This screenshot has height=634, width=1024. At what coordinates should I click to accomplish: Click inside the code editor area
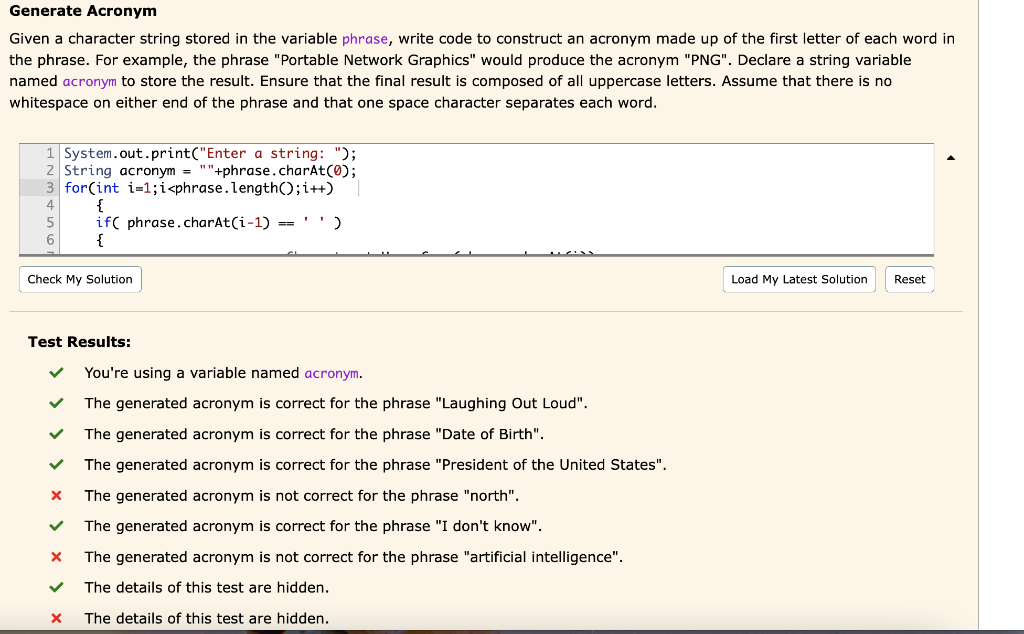click(400, 200)
